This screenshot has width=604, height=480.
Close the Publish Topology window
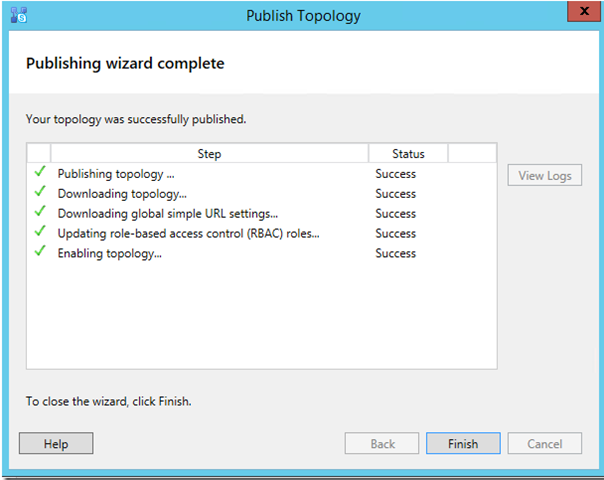pos(584,11)
